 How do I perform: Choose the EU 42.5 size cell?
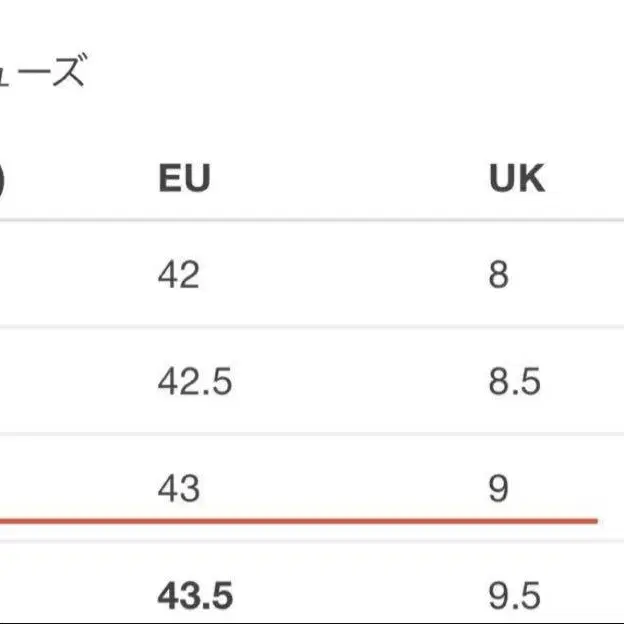pyautogui.click(x=195, y=382)
